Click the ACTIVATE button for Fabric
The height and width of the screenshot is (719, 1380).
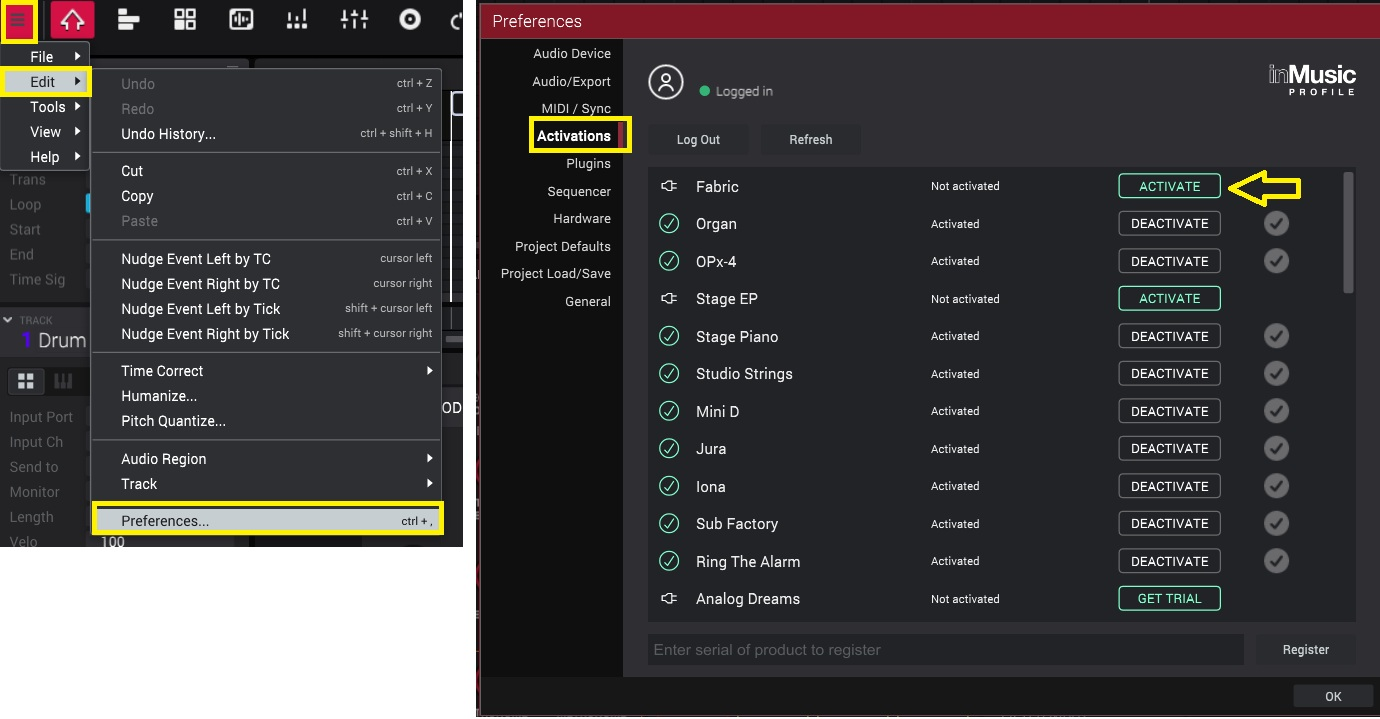click(x=1169, y=186)
